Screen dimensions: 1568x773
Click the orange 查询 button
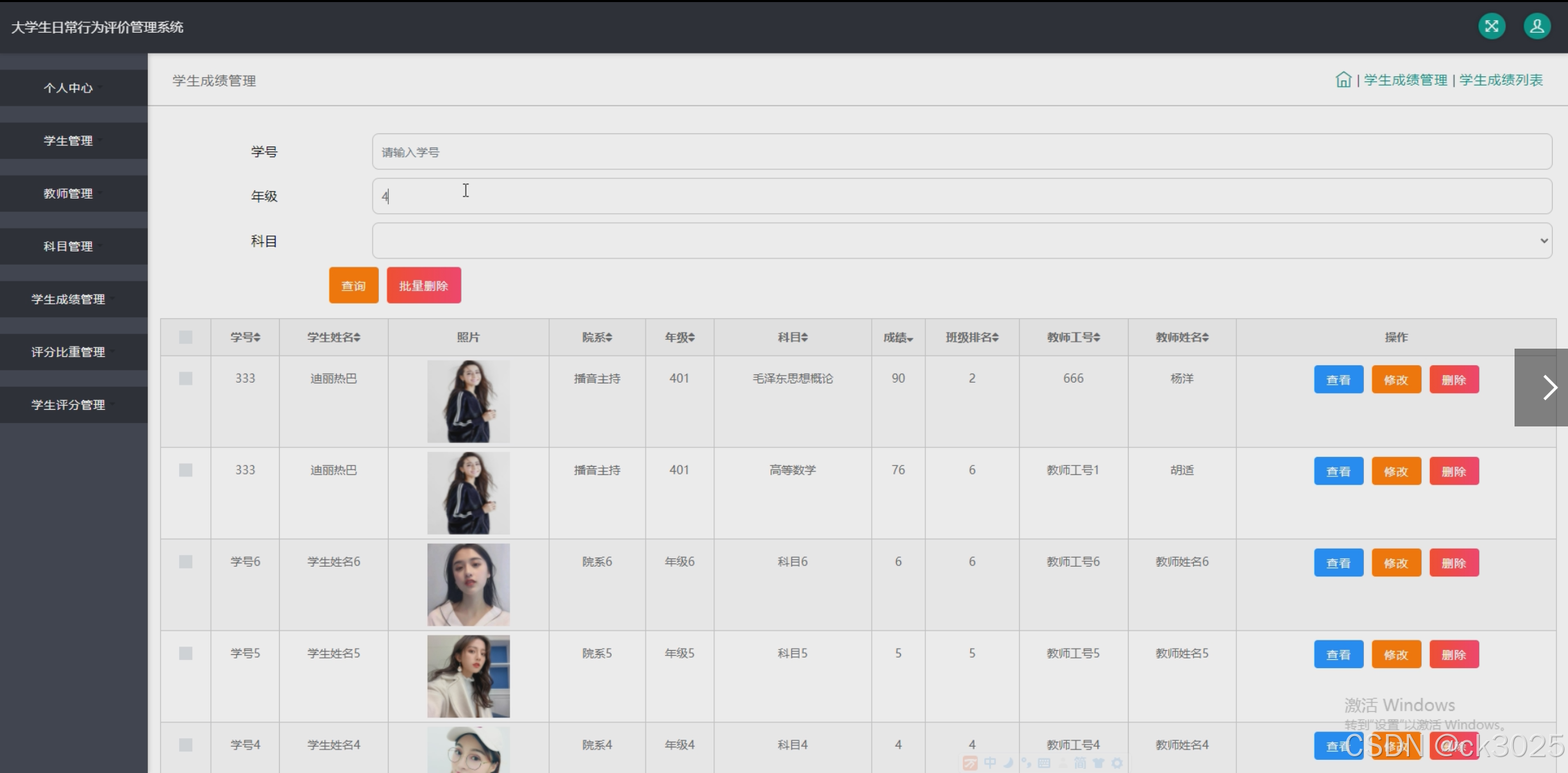(x=353, y=285)
